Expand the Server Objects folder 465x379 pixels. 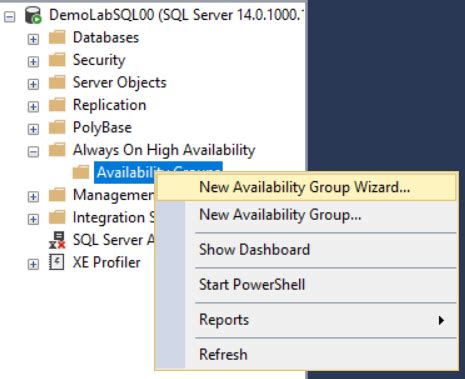pyautogui.click(x=33, y=84)
